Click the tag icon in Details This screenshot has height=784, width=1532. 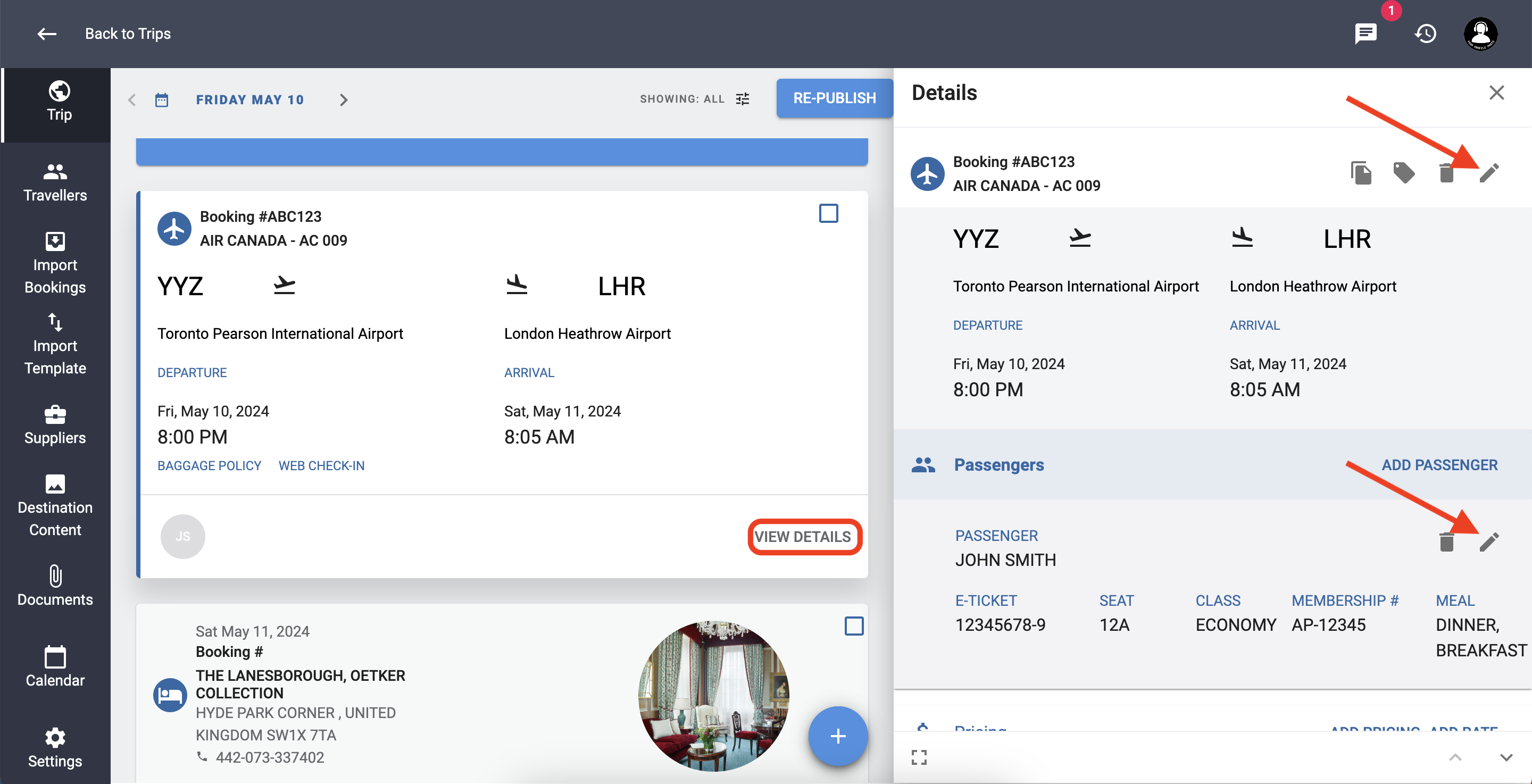(1404, 173)
